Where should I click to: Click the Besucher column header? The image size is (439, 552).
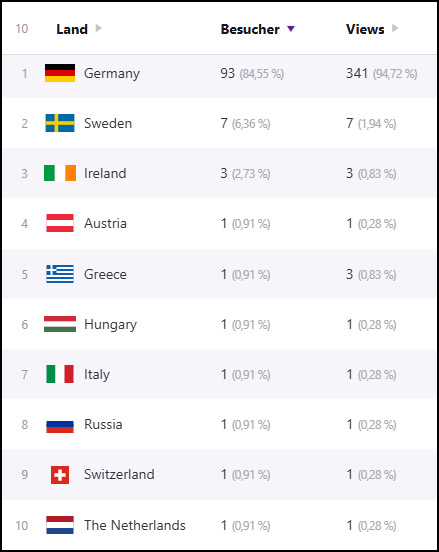tap(250, 29)
